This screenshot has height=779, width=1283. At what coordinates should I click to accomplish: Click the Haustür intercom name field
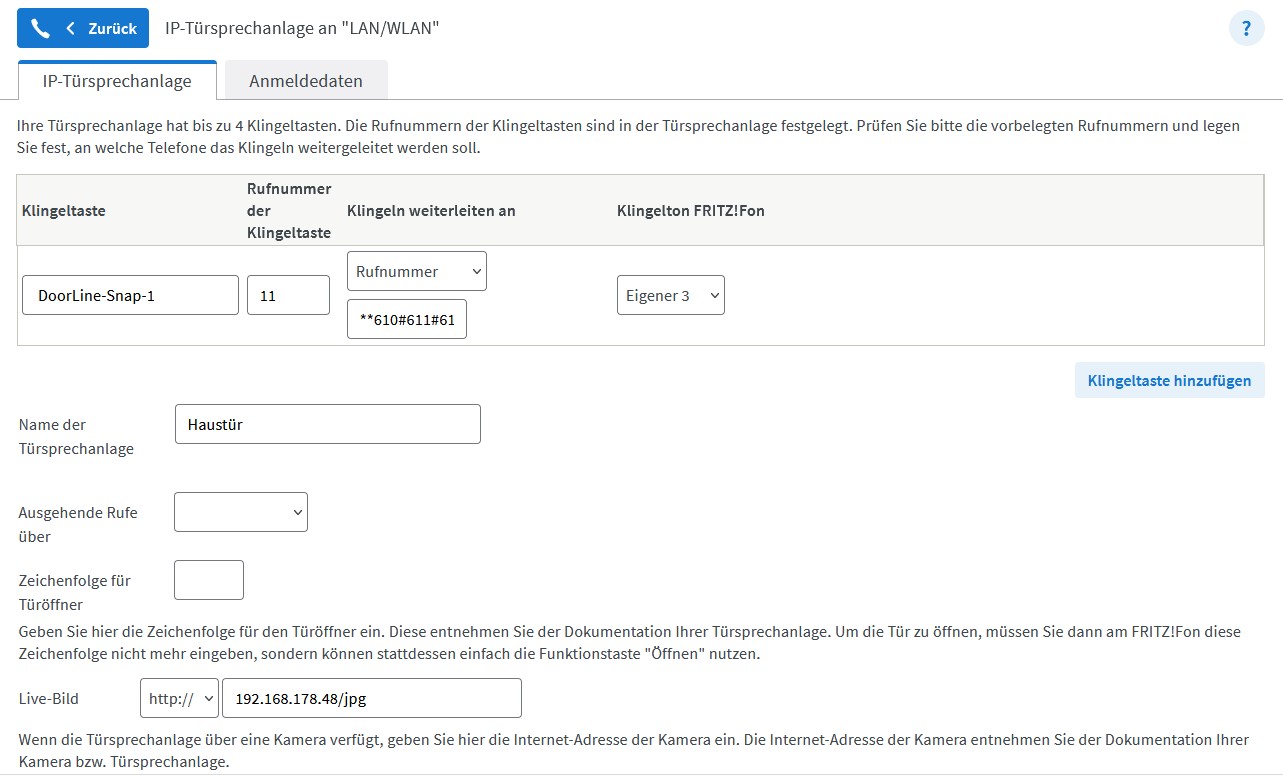coord(327,424)
